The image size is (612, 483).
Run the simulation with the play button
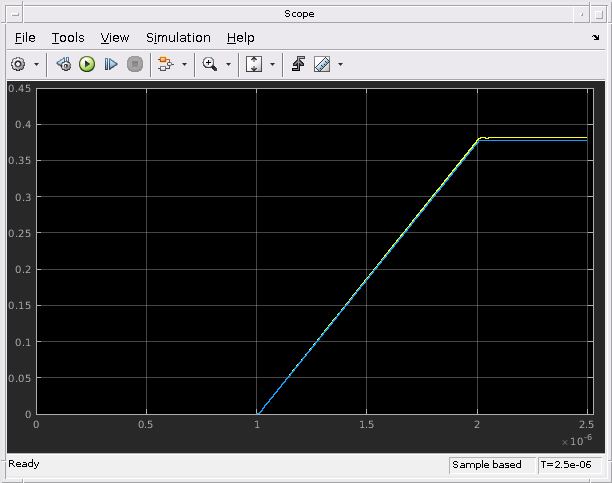tap(87, 64)
